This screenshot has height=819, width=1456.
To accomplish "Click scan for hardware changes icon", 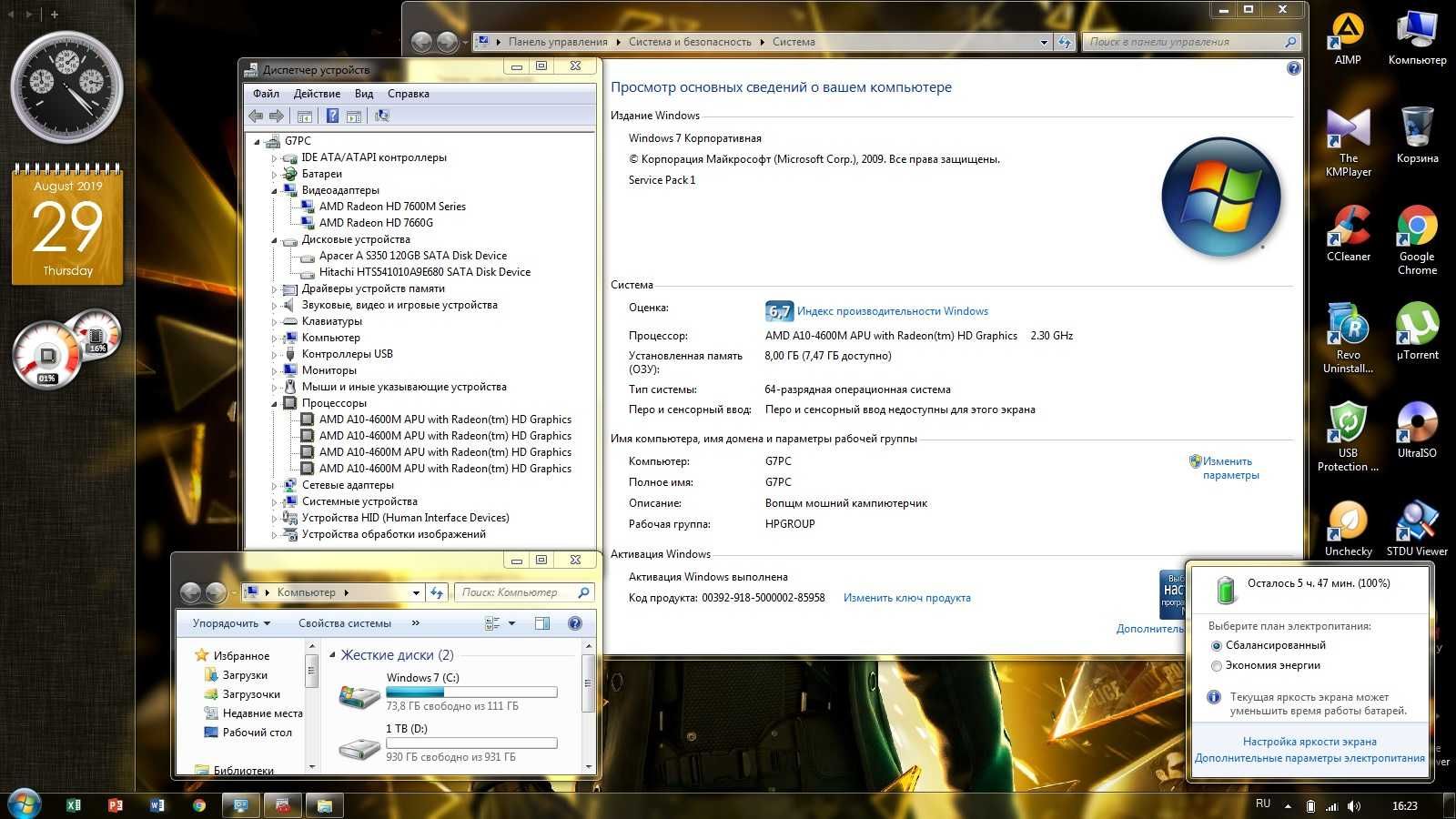I will pos(382,116).
